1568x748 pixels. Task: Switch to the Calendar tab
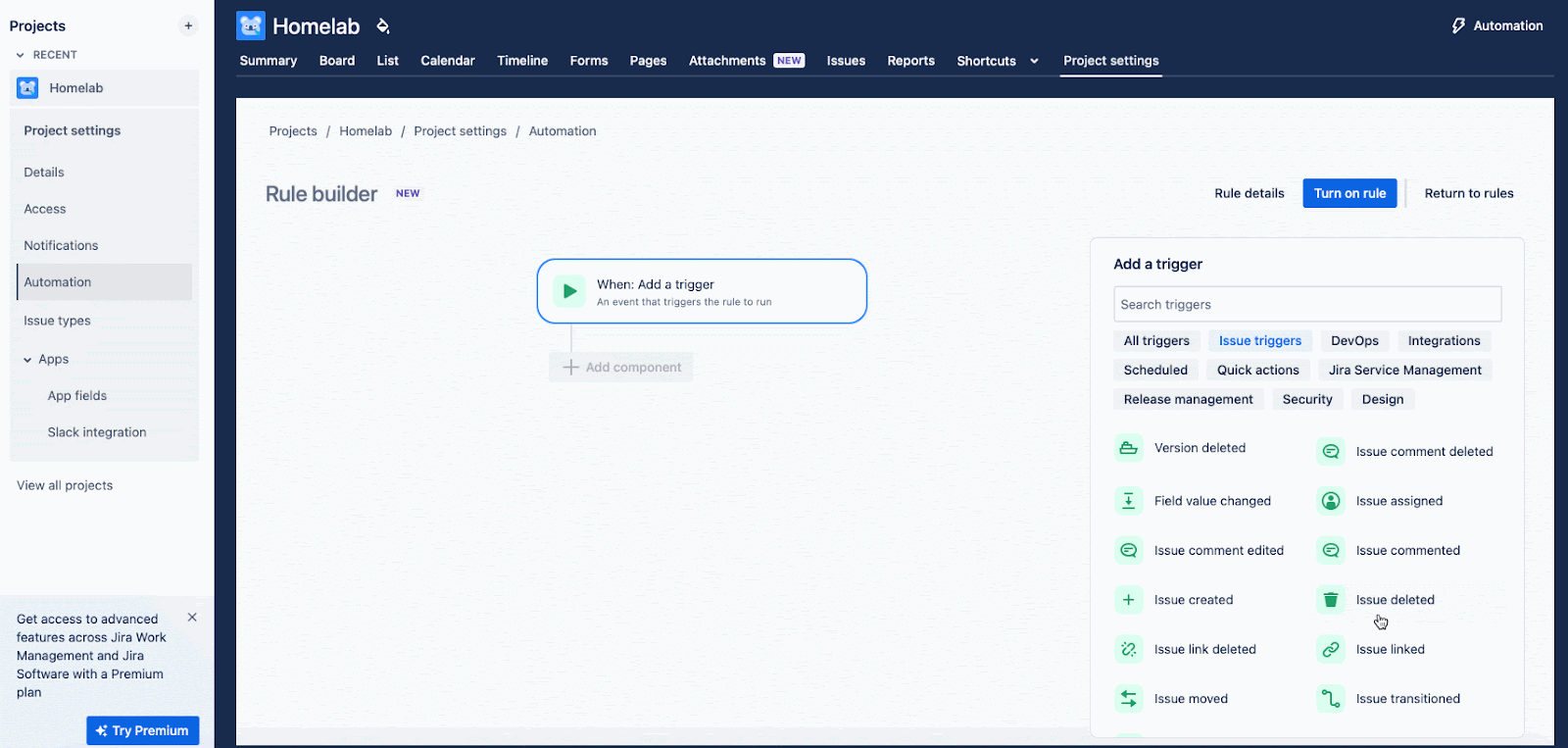448,61
